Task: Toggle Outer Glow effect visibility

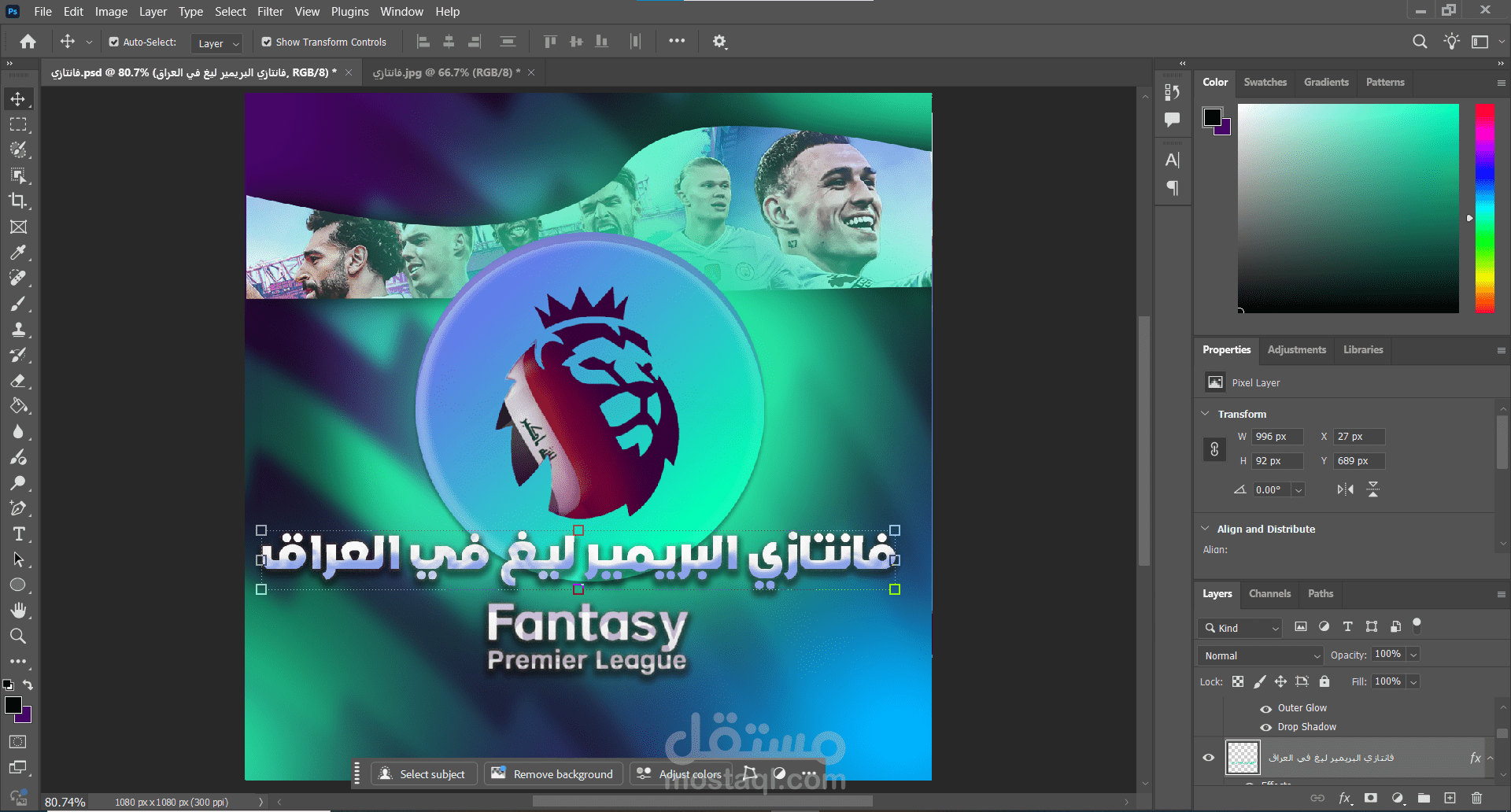Action: [1266, 708]
